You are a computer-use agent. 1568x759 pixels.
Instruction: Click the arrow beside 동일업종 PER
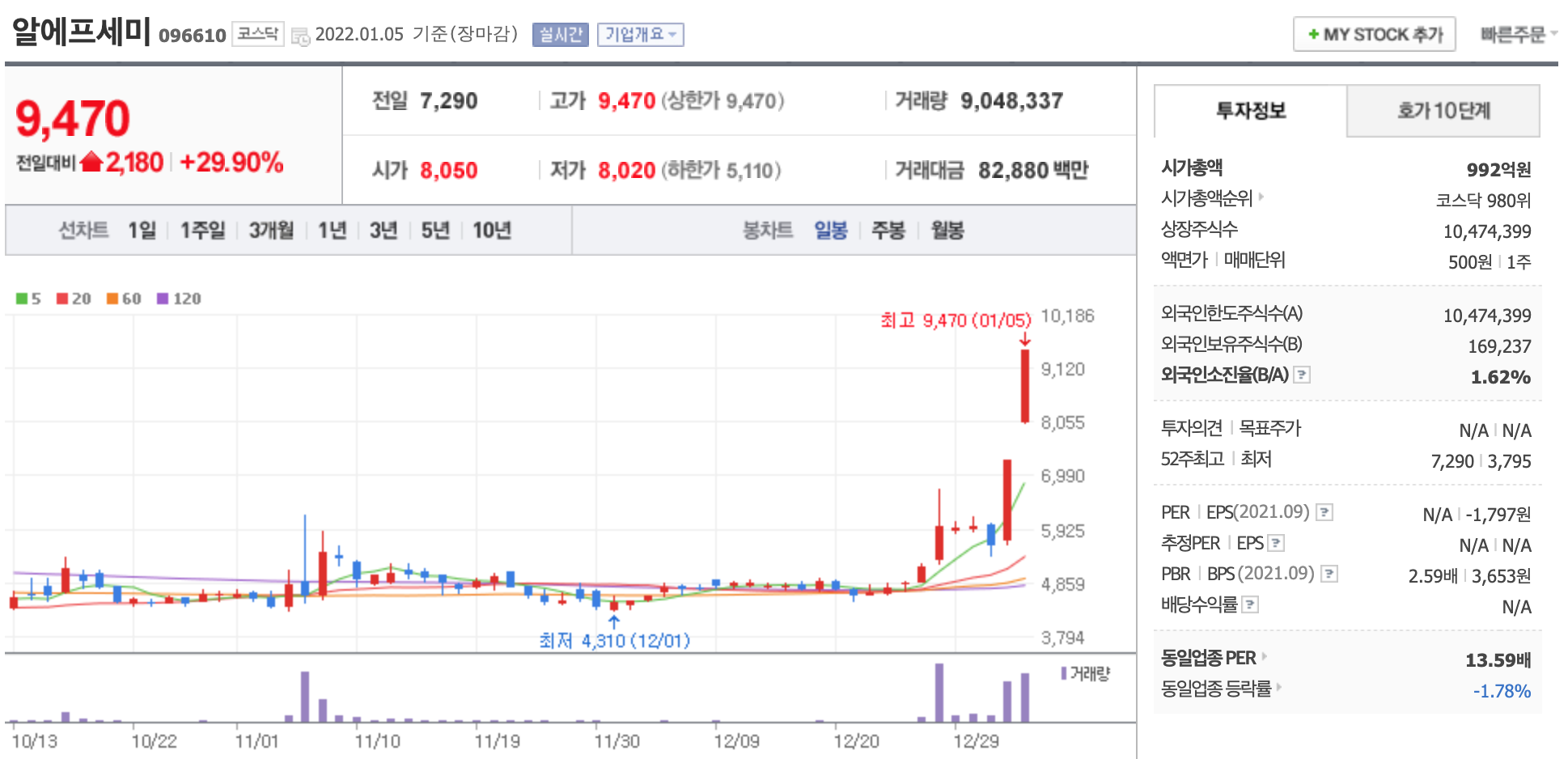point(1264,656)
